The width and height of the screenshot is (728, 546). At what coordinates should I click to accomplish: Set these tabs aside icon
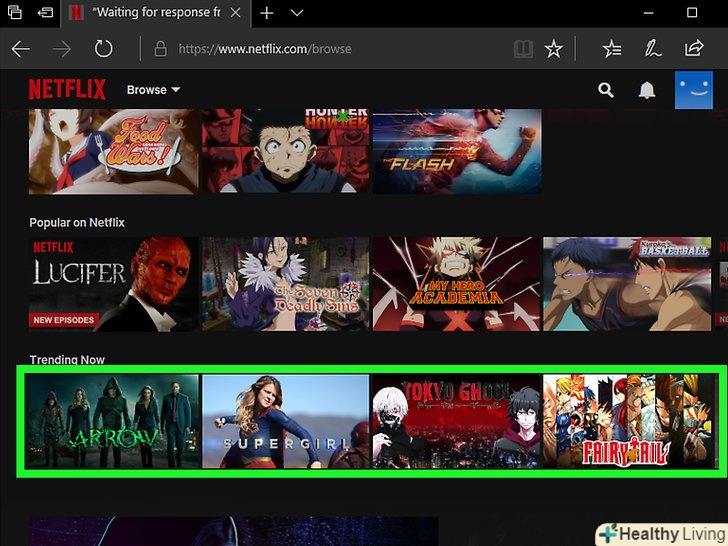point(45,13)
